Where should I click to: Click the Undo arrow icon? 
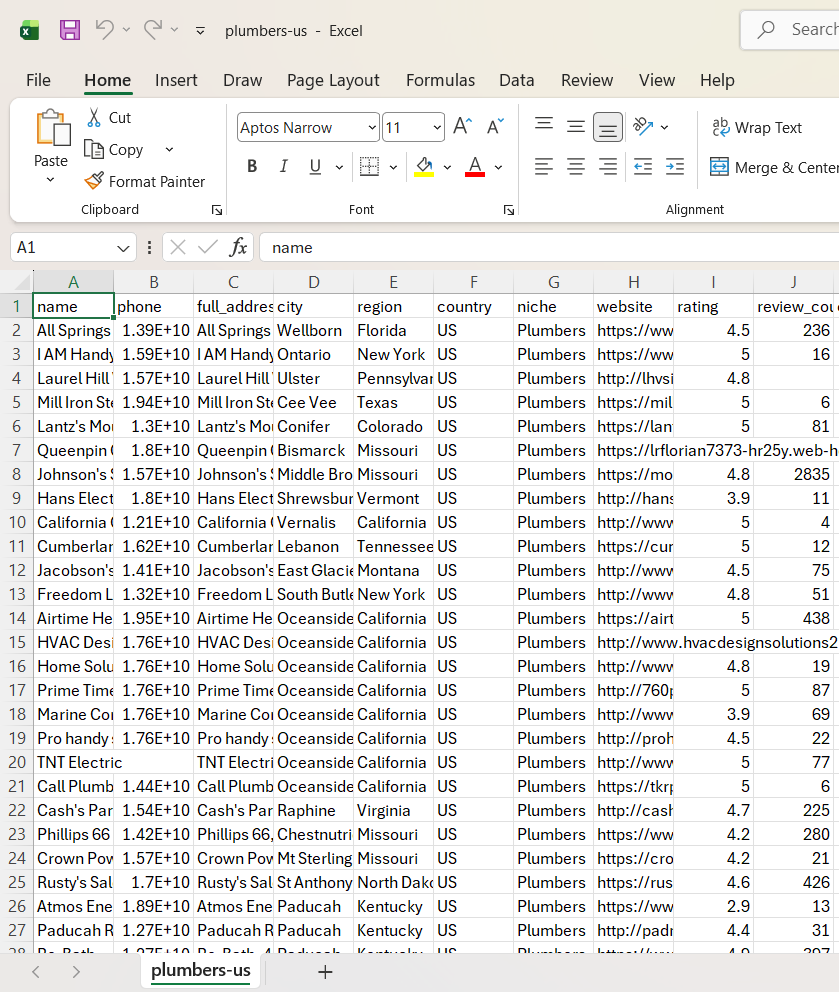pyautogui.click(x=104, y=29)
